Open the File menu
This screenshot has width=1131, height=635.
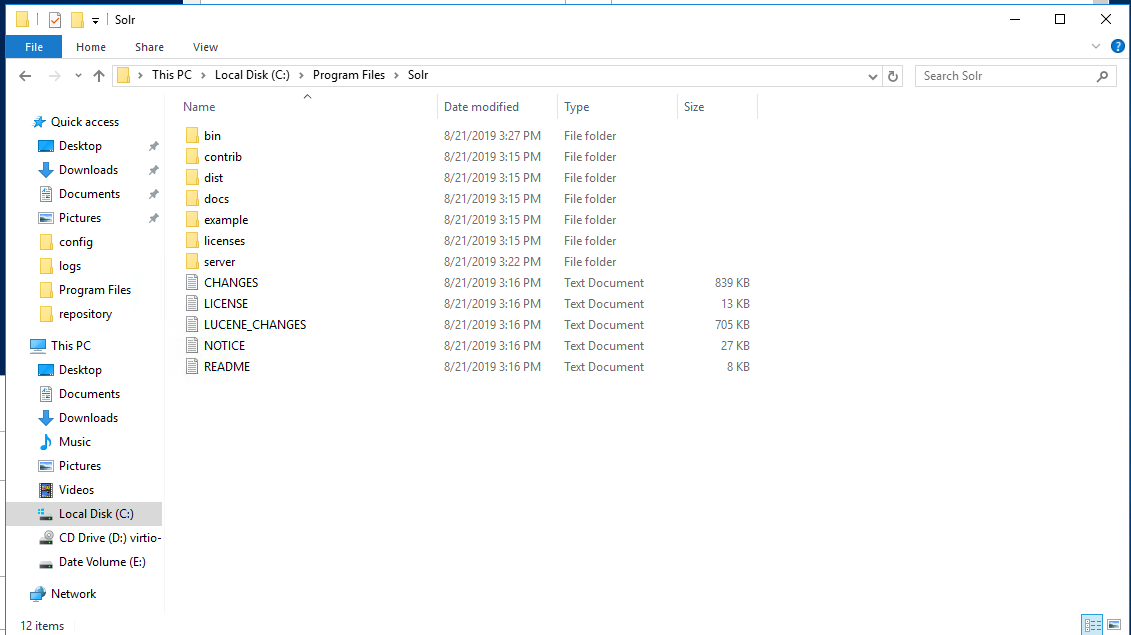[x=34, y=47]
